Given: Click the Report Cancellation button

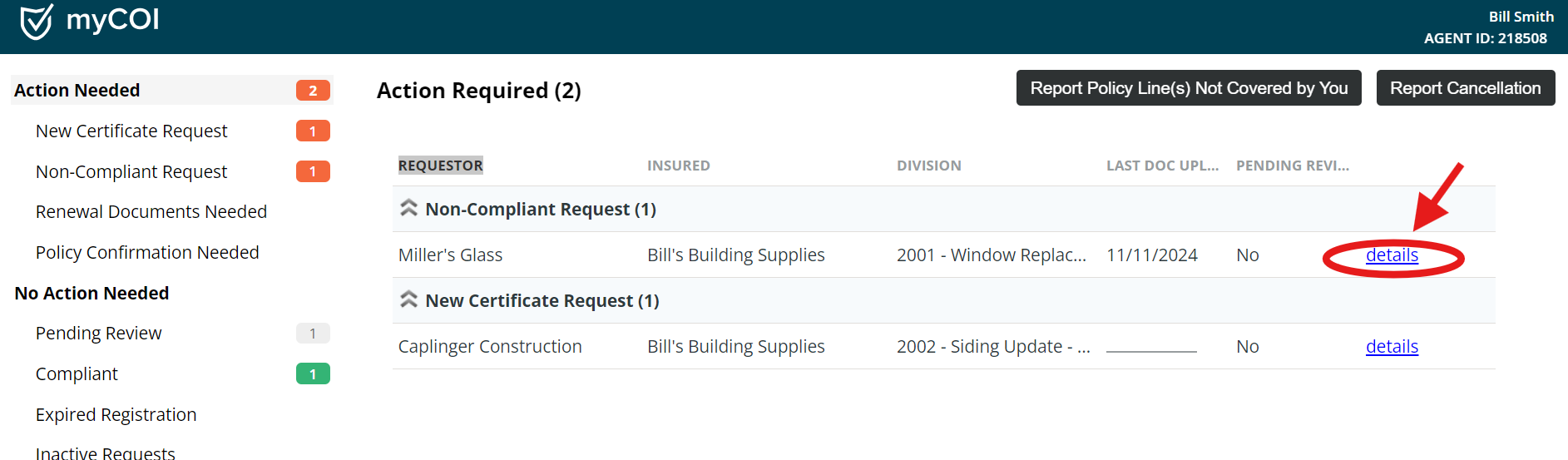Looking at the screenshot, I should (x=1465, y=88).
